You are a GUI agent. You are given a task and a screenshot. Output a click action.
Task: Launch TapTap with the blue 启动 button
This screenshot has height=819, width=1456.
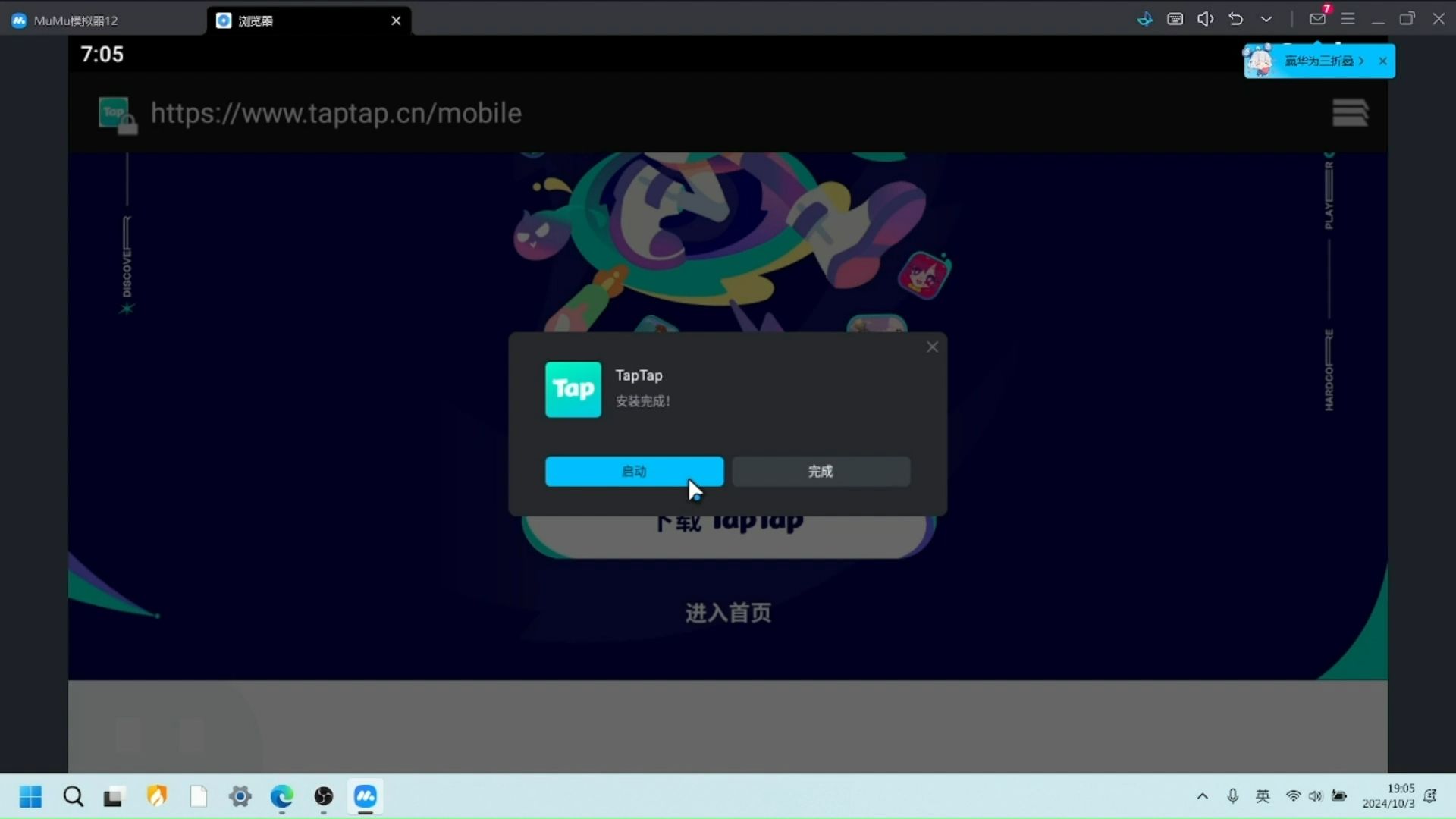pos(634,471)
